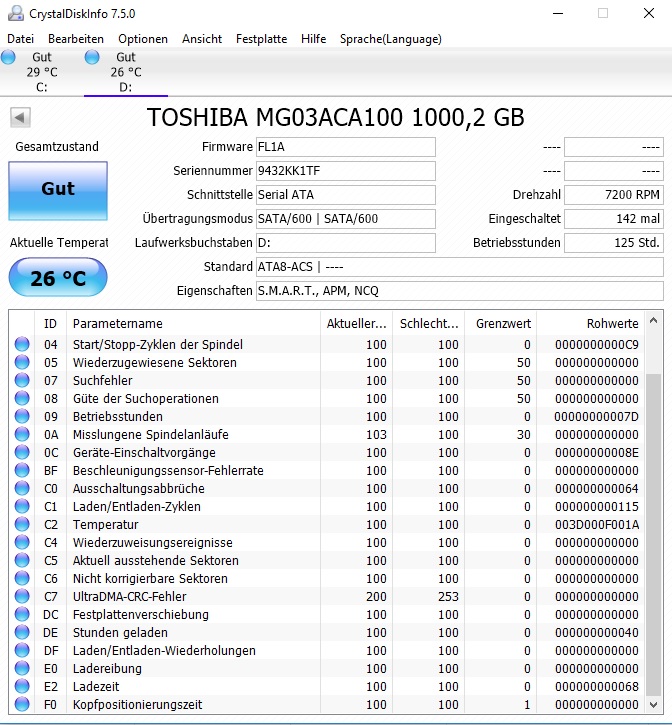Click the status orb for Nicht korrigierbare Sektoren
The width and height of the screenshot is (672, 725).
22,579
